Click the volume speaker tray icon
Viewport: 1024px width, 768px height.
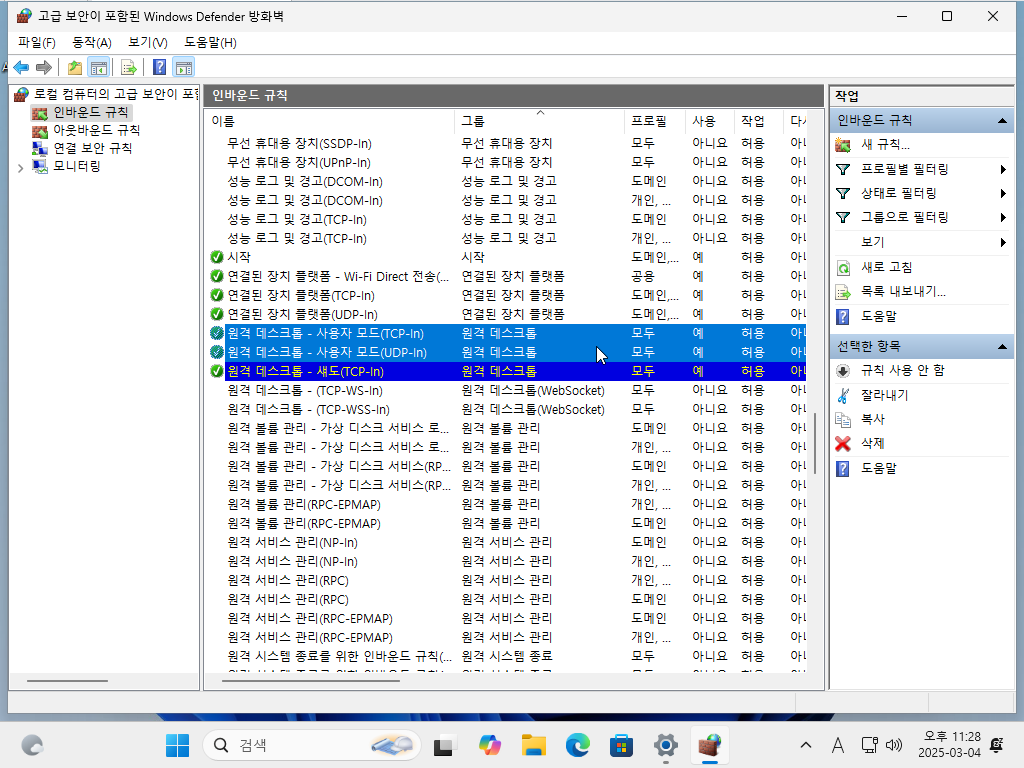click(x=894, y=745)
